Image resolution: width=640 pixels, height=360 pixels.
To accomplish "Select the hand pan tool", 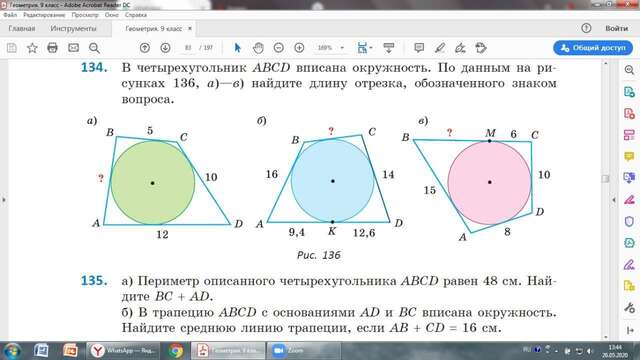I will tap(258, 48).
